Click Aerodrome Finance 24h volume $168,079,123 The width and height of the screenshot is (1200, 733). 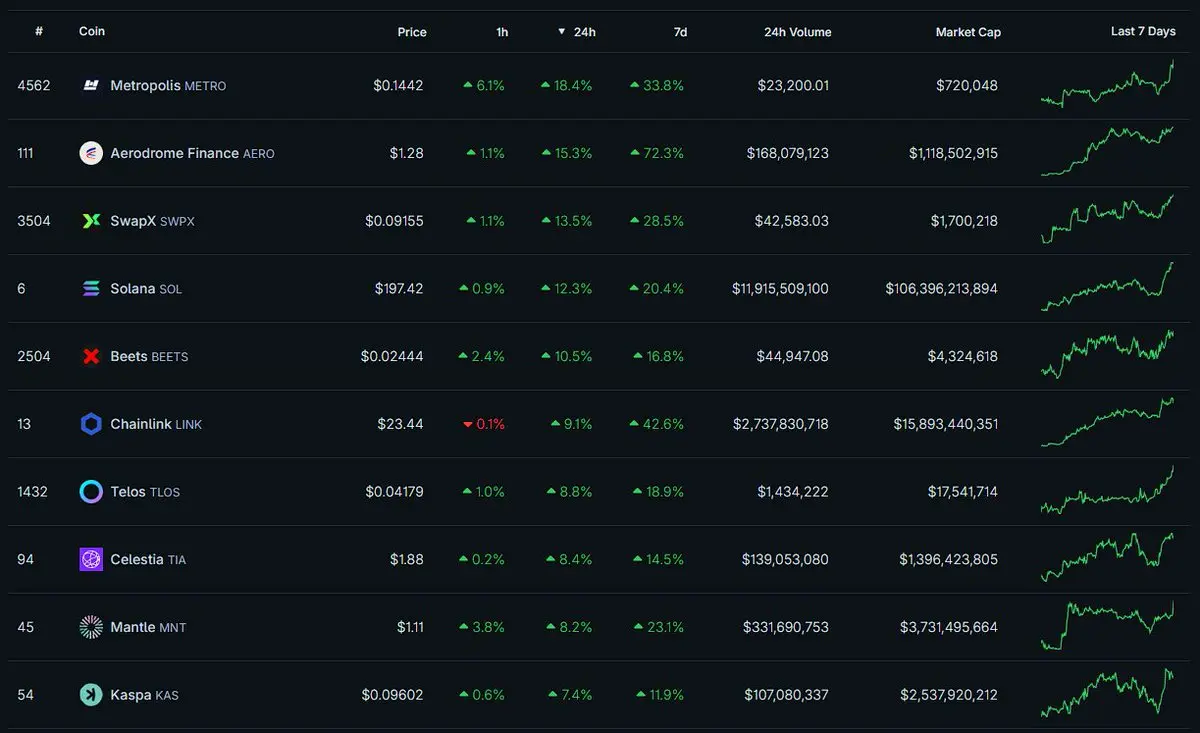pyautogui.click(x=787, y=153)
